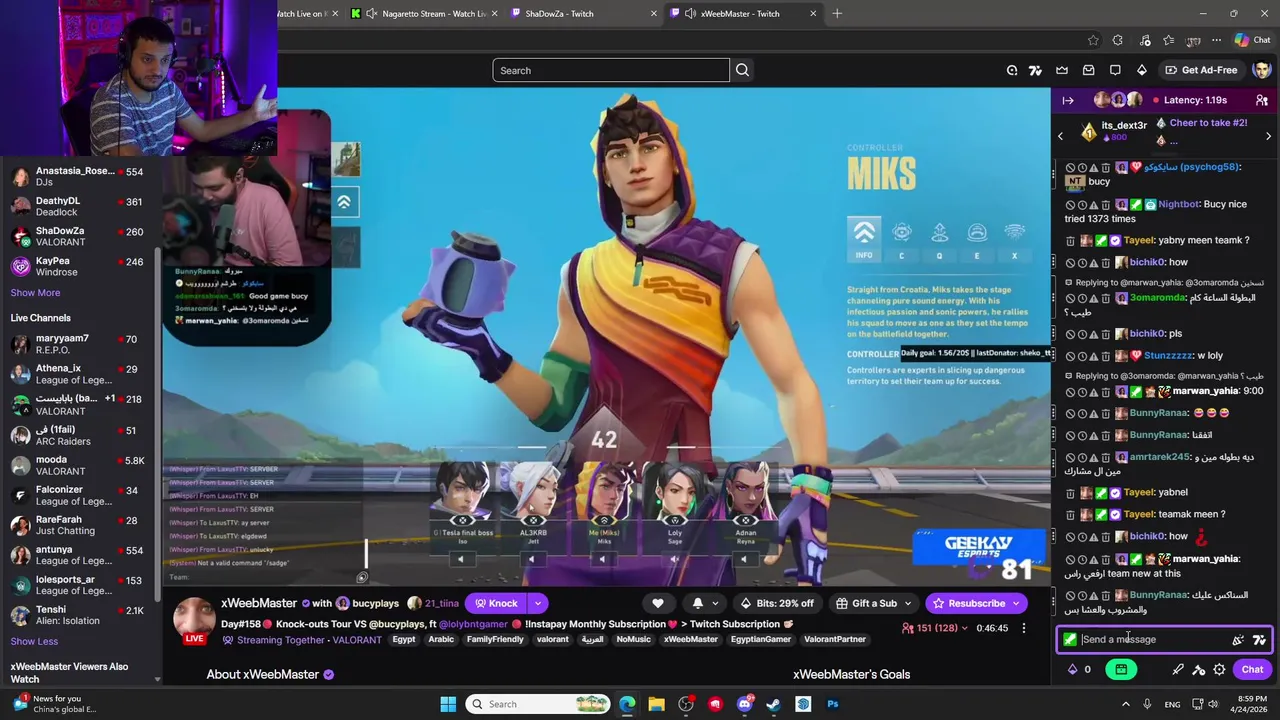Collapse live channels with Show Less
1280x720 pixels.
pos(34,641)
